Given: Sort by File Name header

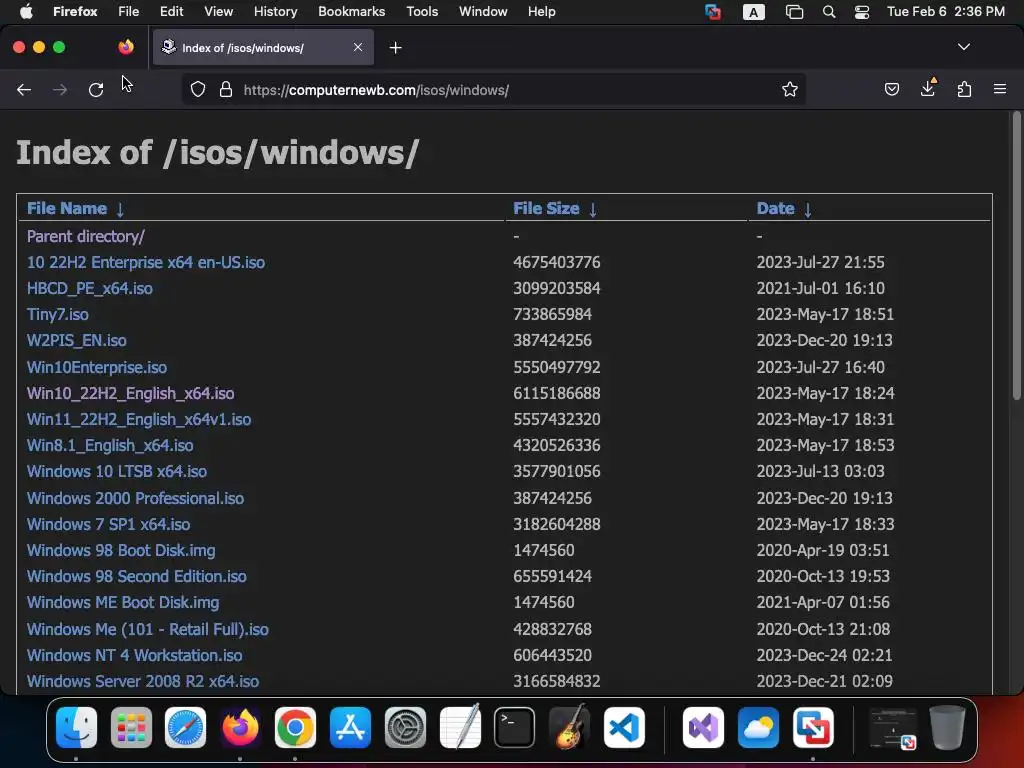Looking at the screenshot, I should (75, 208).
